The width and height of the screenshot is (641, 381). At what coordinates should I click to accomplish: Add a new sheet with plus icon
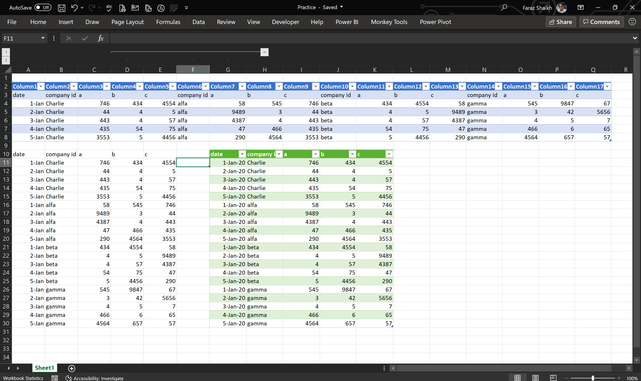point(72,368)
